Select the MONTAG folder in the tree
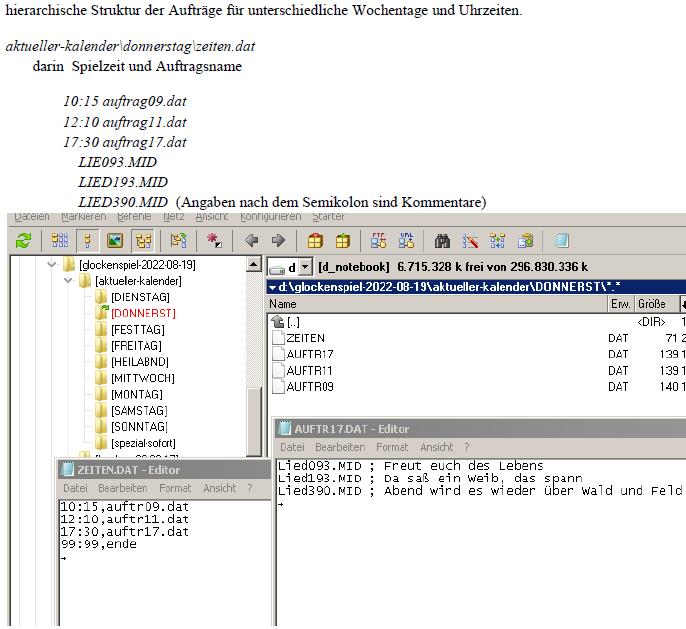 tap(137, 395)
